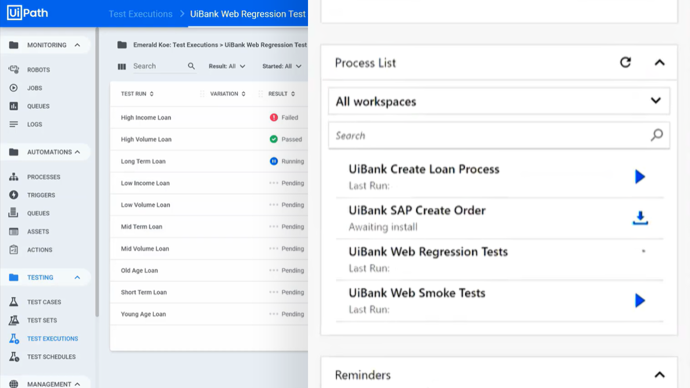Screen dimensions: 690x388
Task: Click the folder icon beside Emerald Koe breadcrumb
Action: pyautogui.click(x=122, y=45)
